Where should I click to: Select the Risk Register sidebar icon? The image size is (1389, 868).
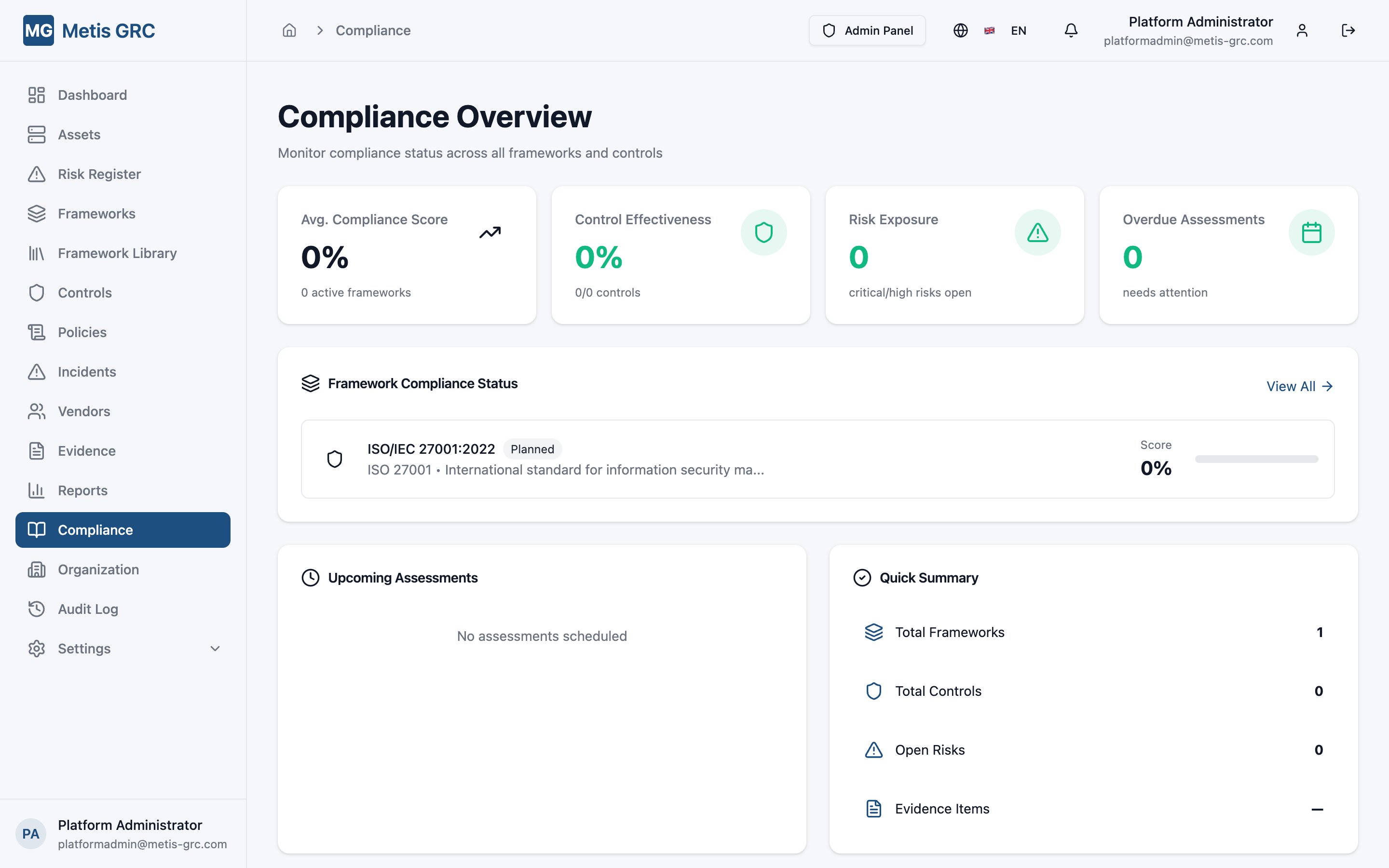click(x=36, y=174)
